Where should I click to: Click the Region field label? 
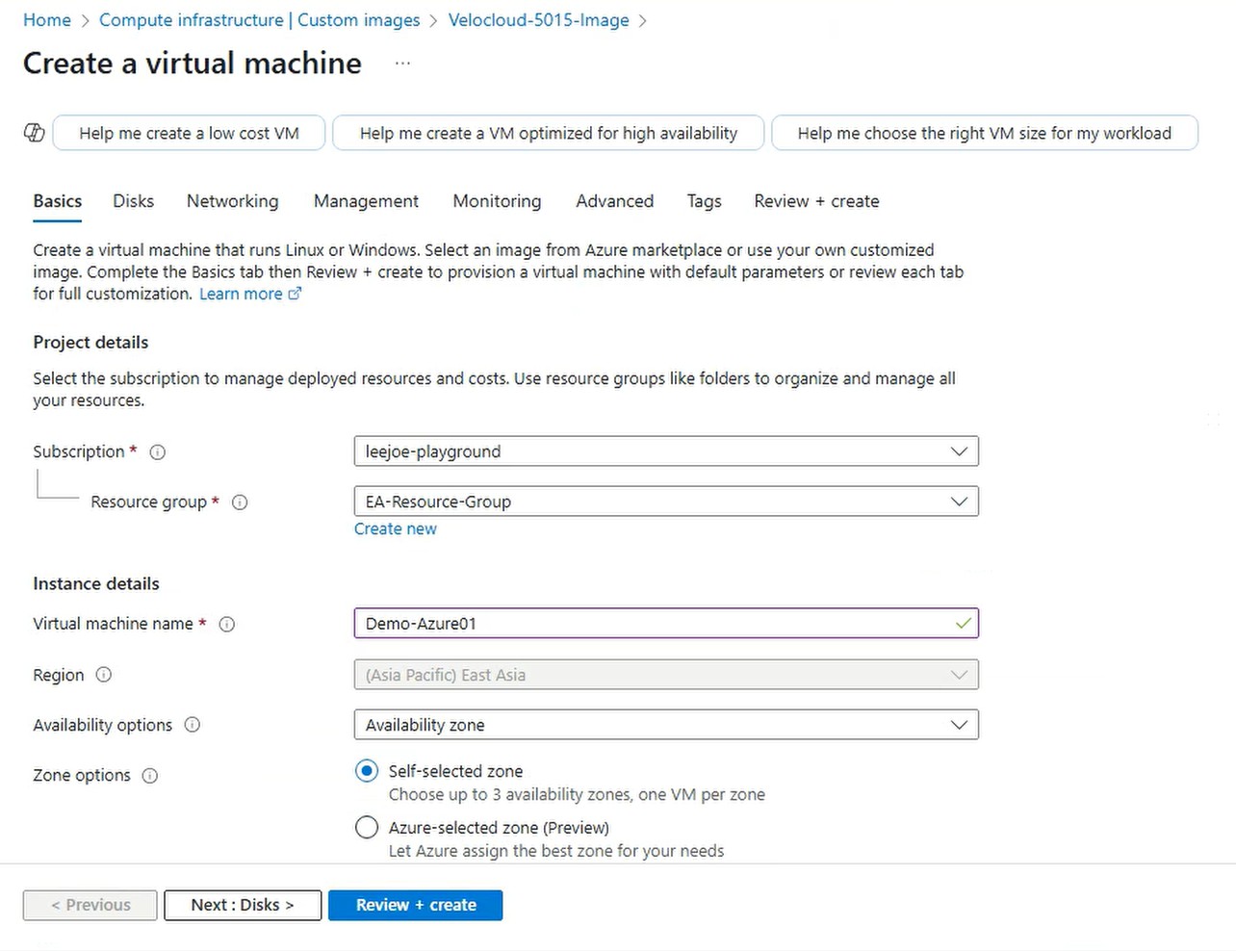[x=59, y=675]
